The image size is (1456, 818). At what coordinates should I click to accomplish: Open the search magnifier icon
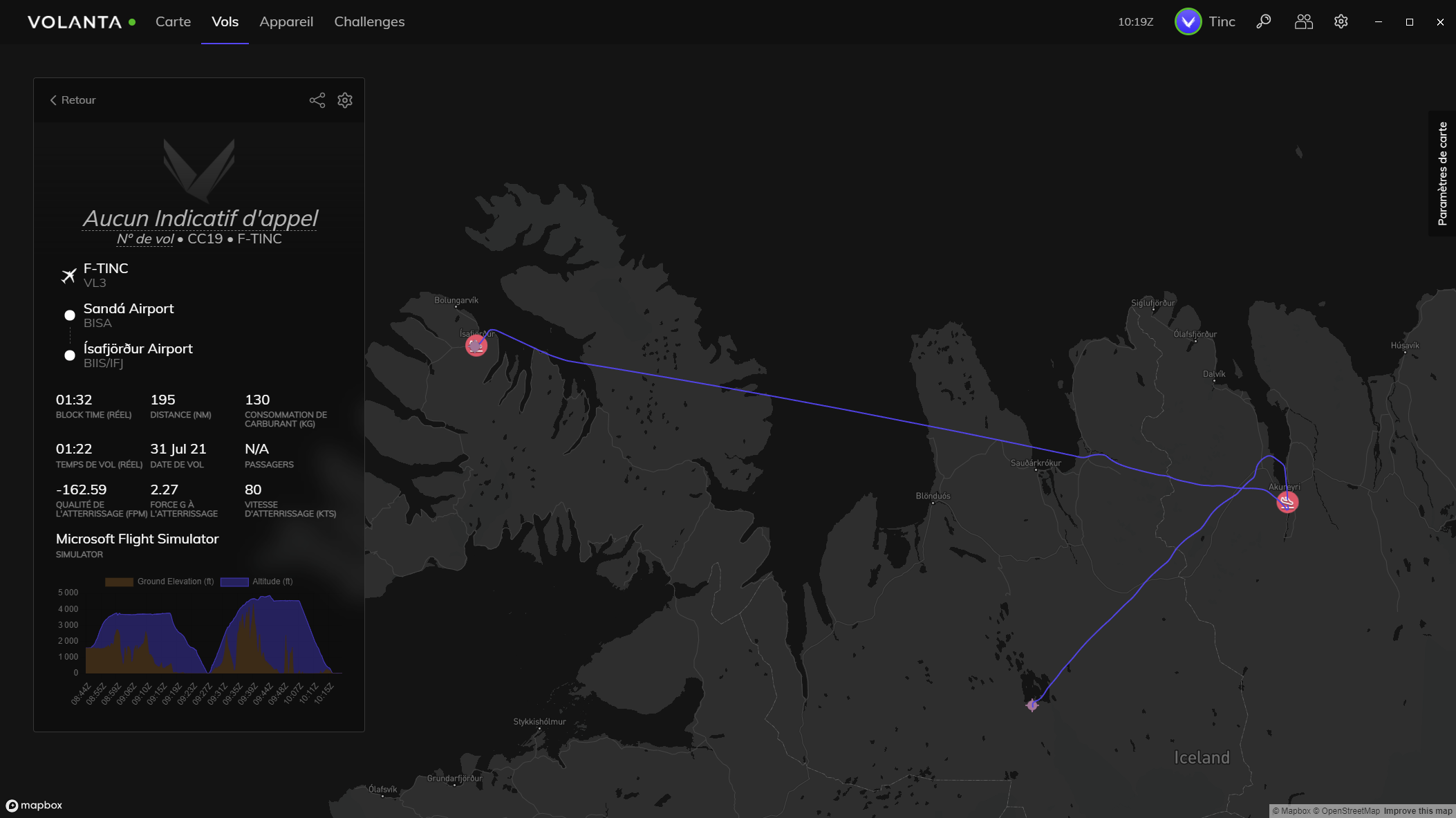[x=1264, y=21]
